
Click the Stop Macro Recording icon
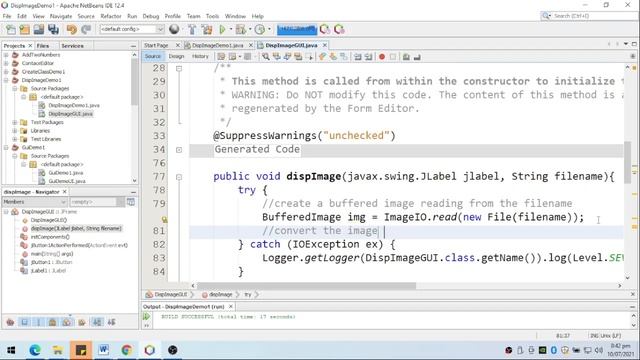click(393, 57)
